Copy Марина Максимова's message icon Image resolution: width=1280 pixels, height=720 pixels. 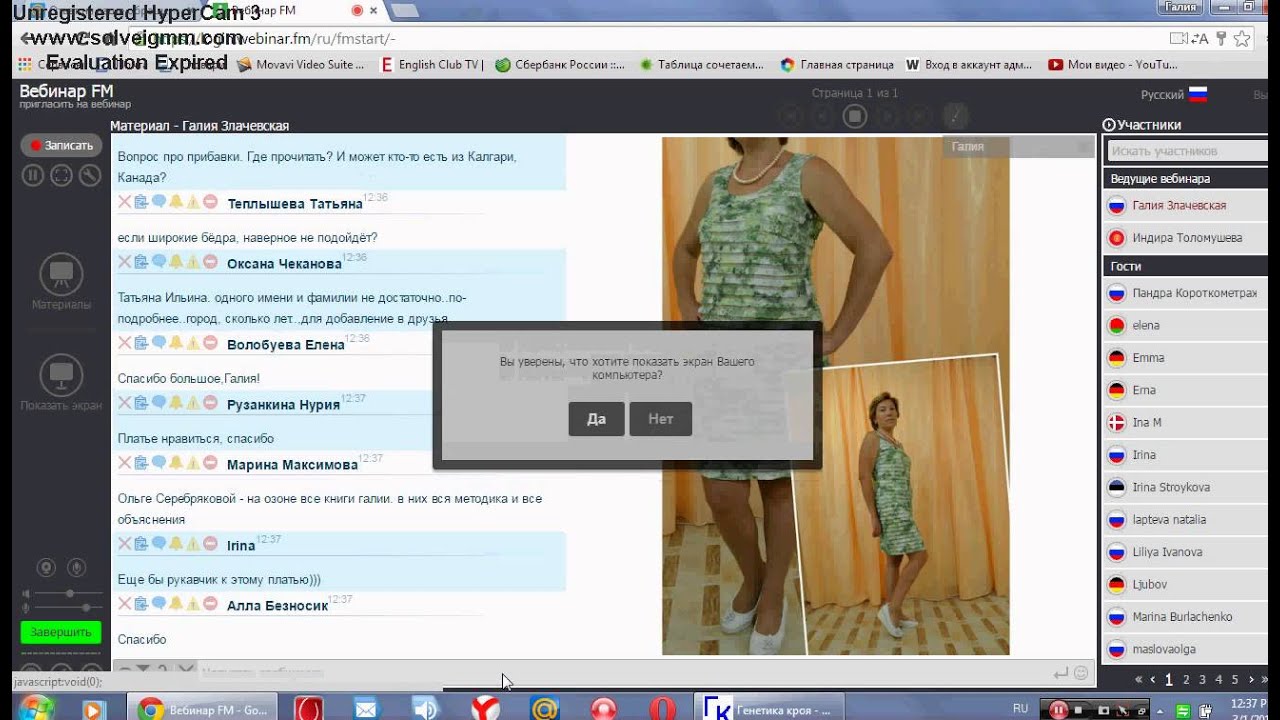[x=141, y=463]
